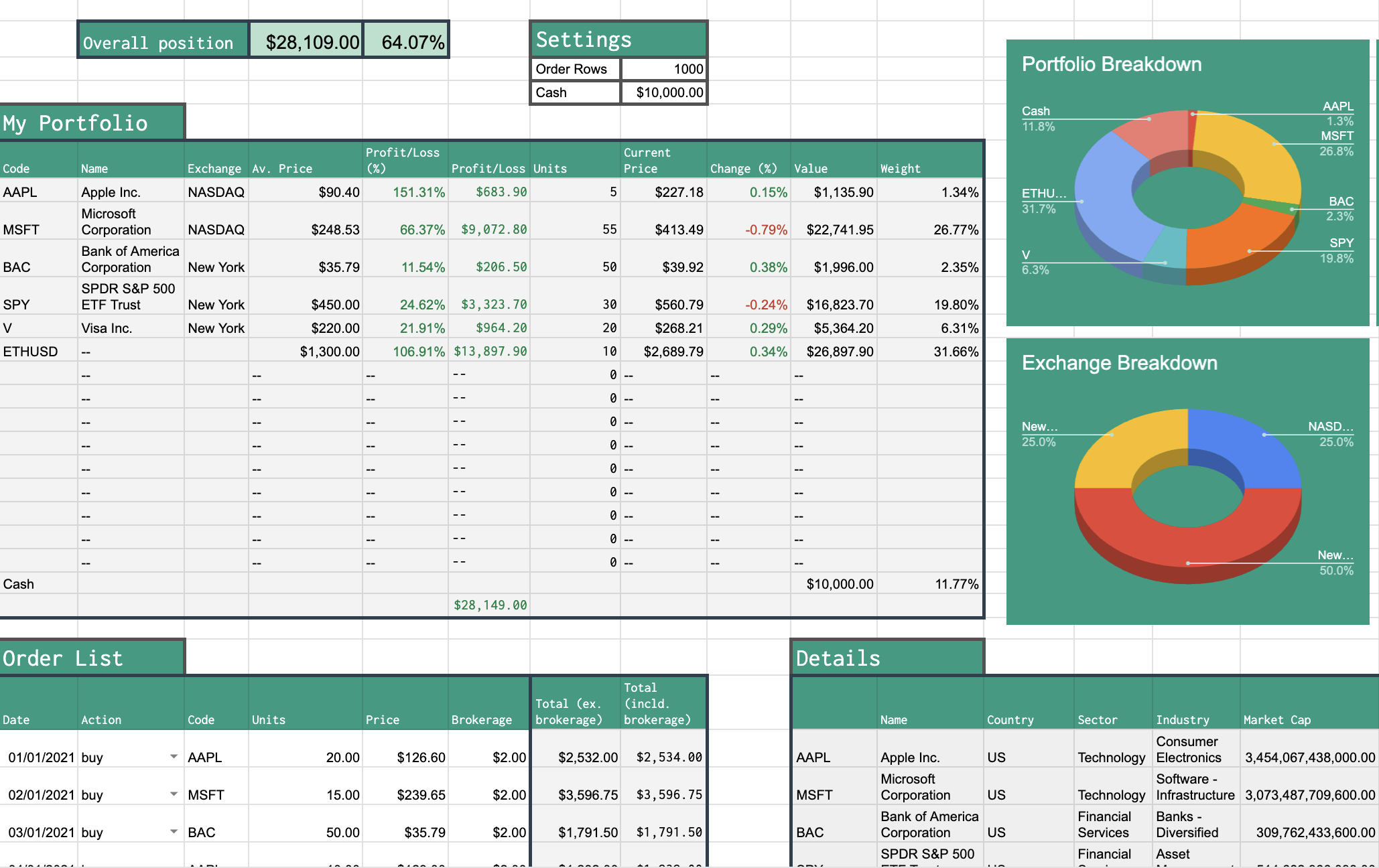Open the action dropdown for 01/01/2021 order
This screenshot has height=868, width=1379.
pos(174,757)
